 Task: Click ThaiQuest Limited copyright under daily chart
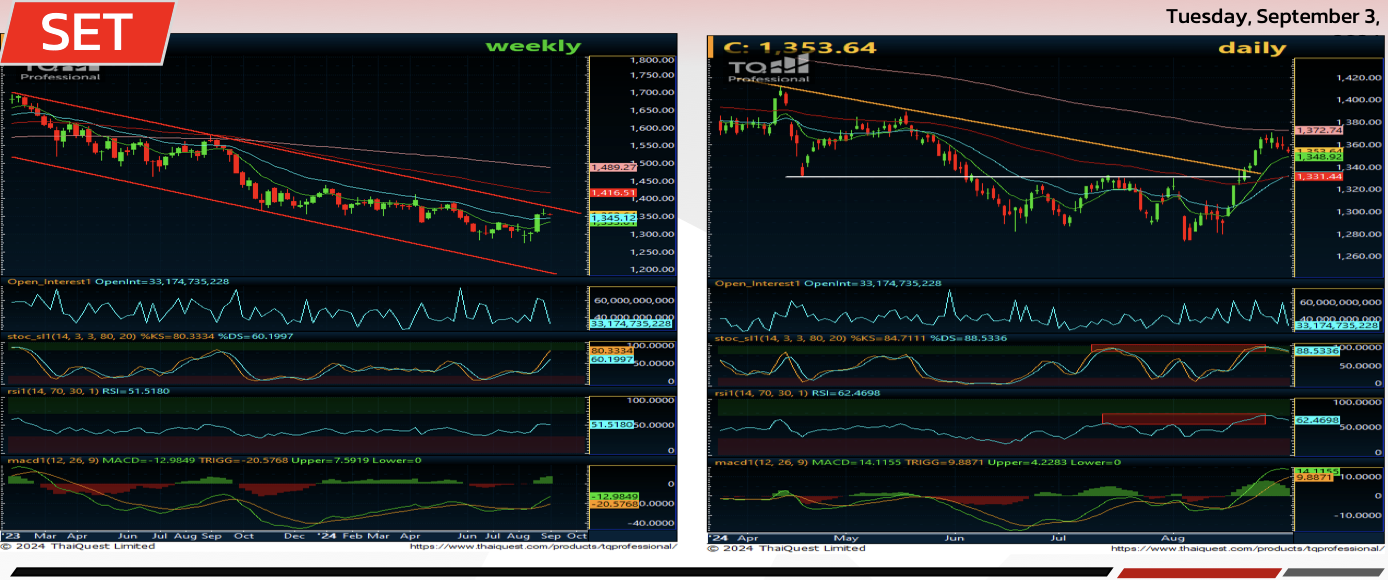786,548
